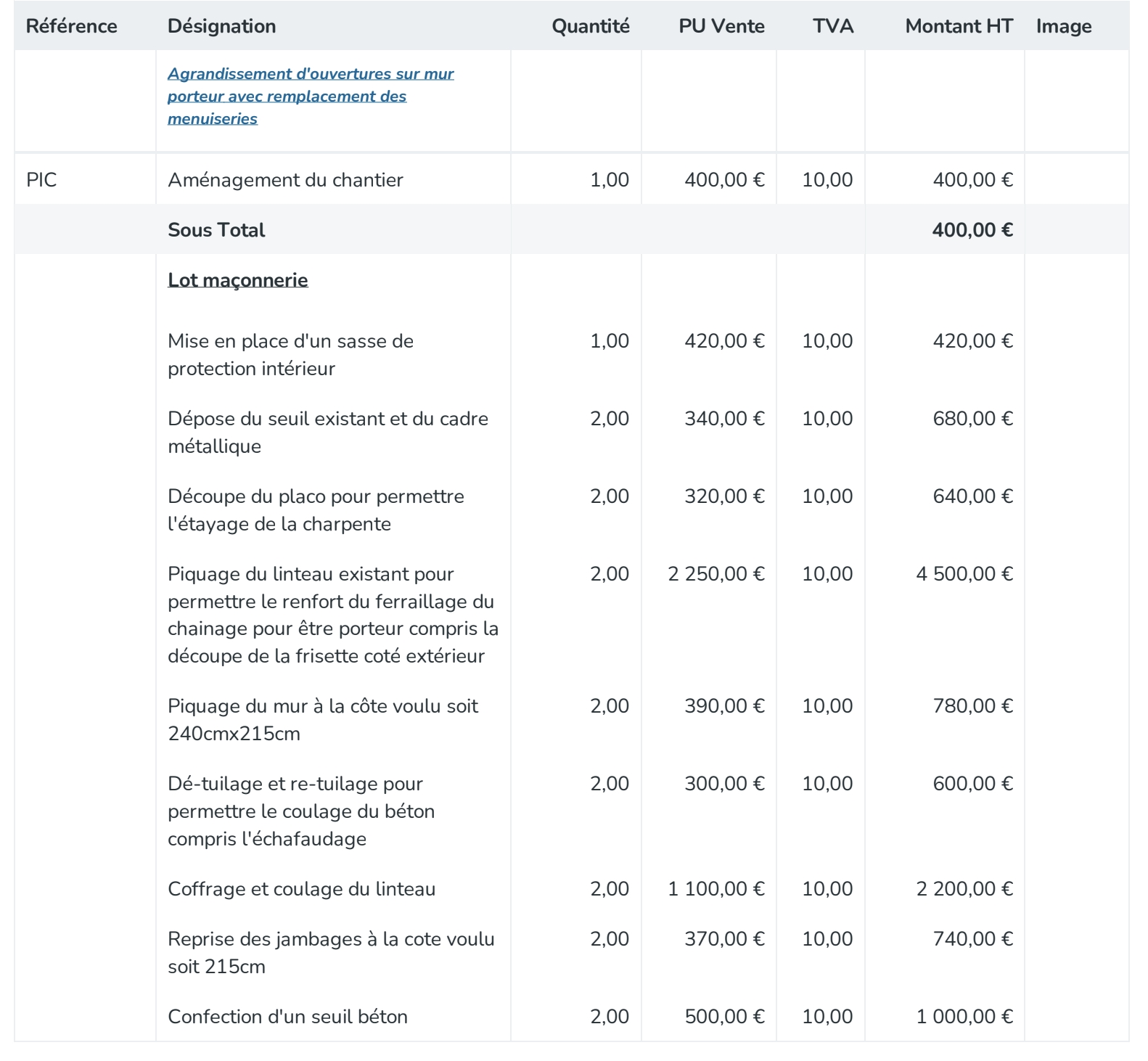The image size is (1148, 1061).
Task: Select the PIC reference cell
Action: coord(41,180)
